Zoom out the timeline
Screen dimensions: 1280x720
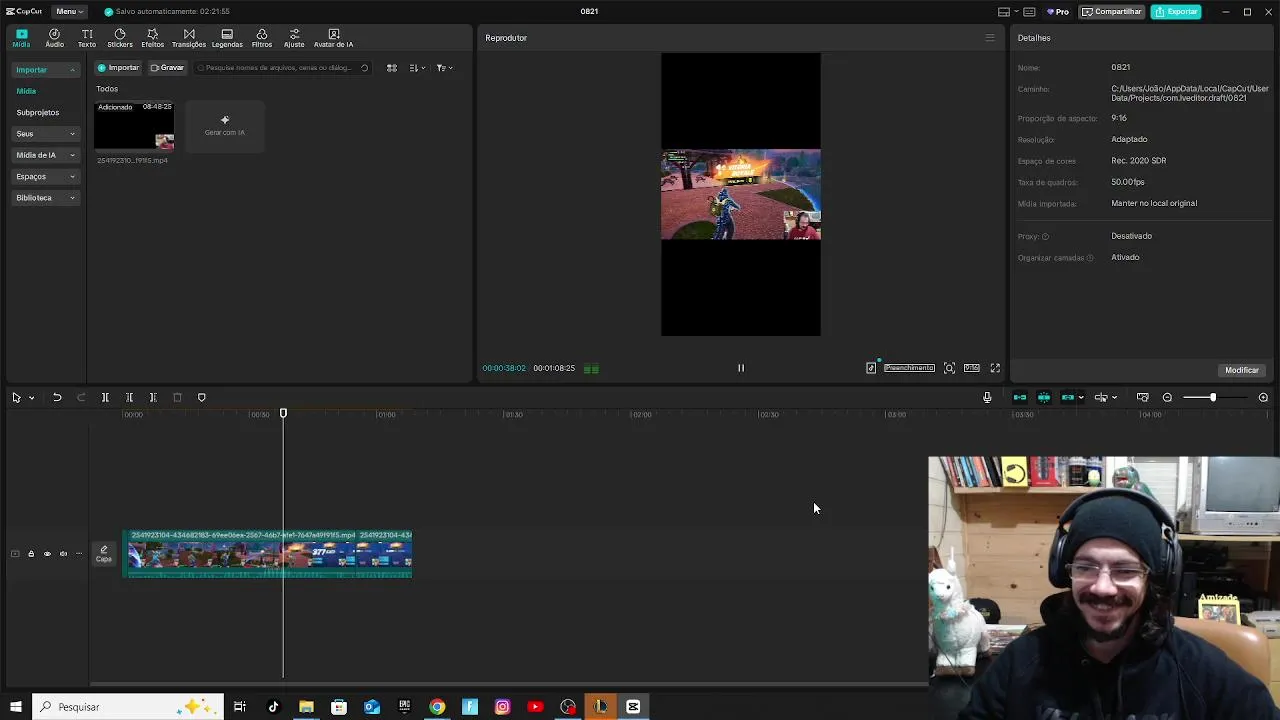(x=1167, y=398)
